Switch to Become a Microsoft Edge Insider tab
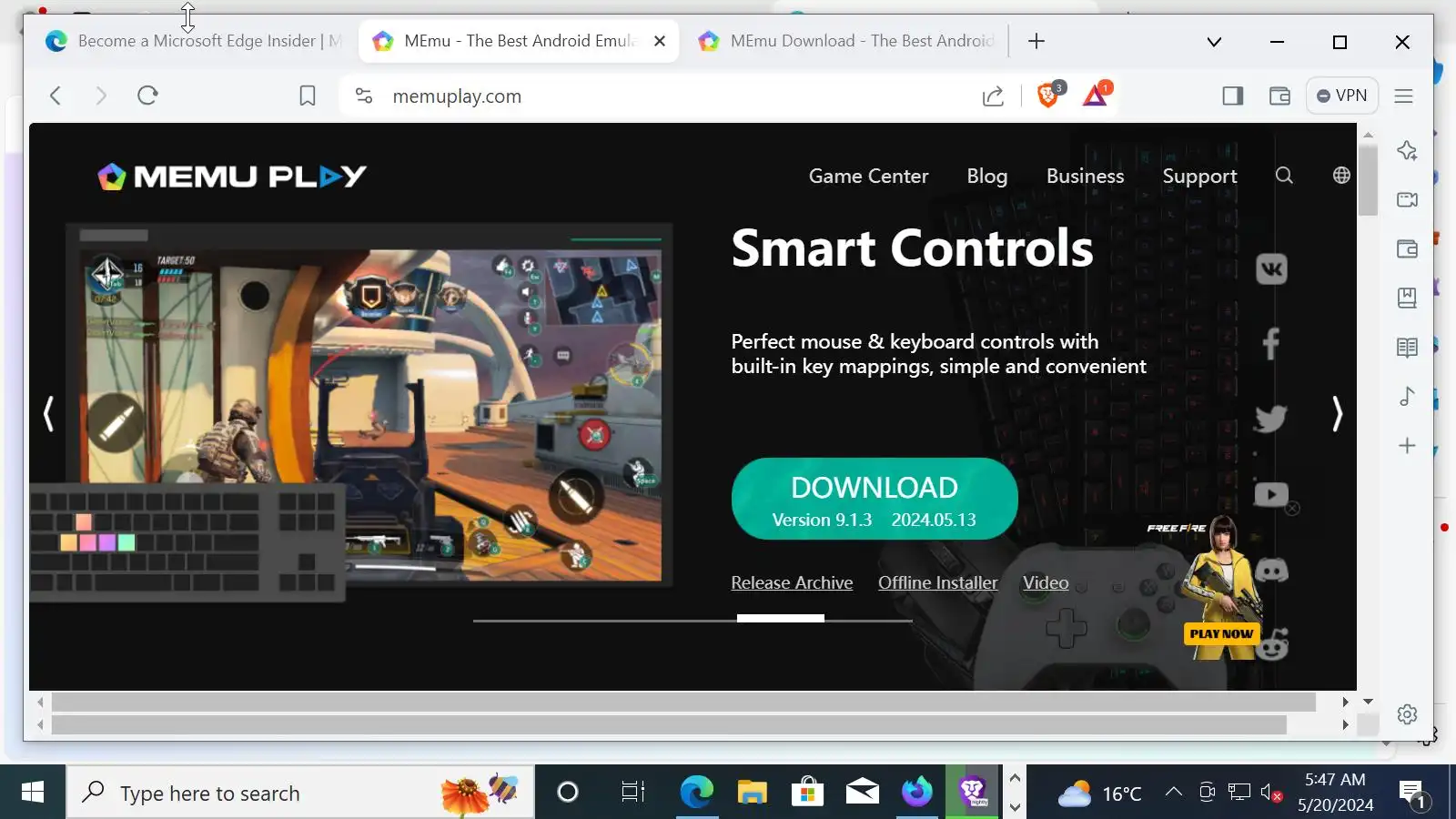Image resolution: width=1456 pixels, height=819 pixels. click(x=195, y=41)
